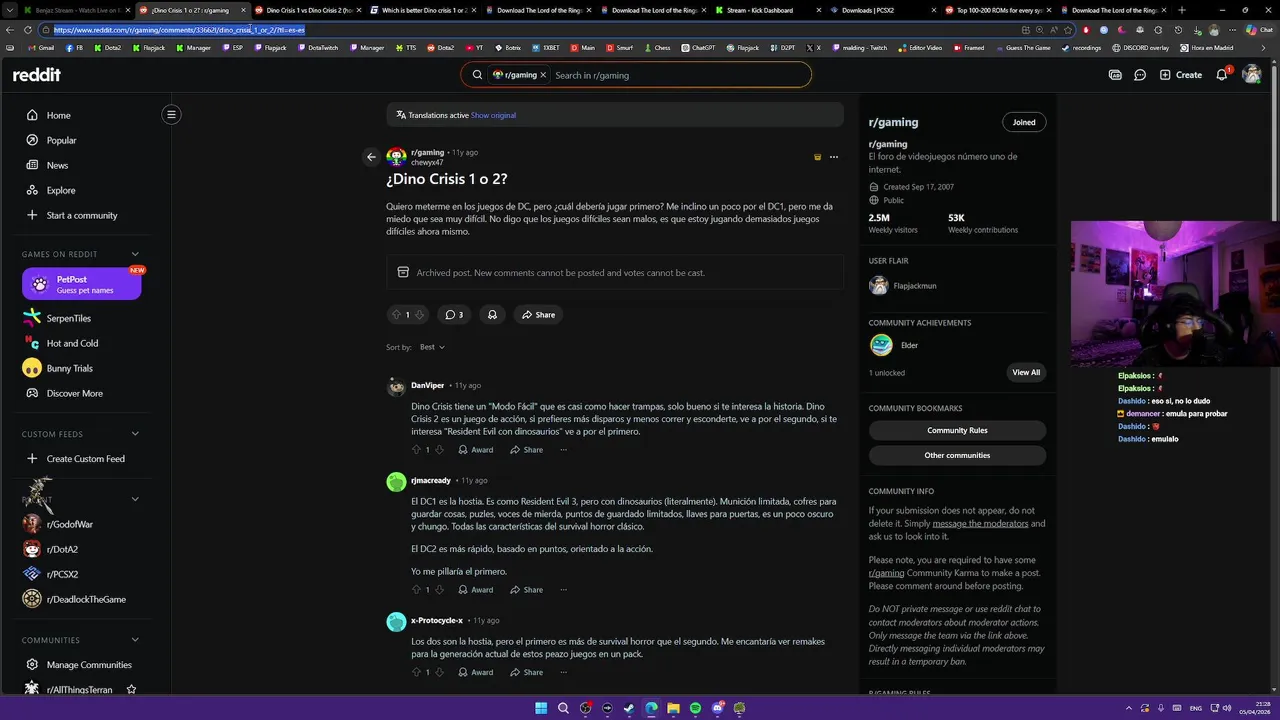
Task: Open the Explore page
Action: point(61,190)
